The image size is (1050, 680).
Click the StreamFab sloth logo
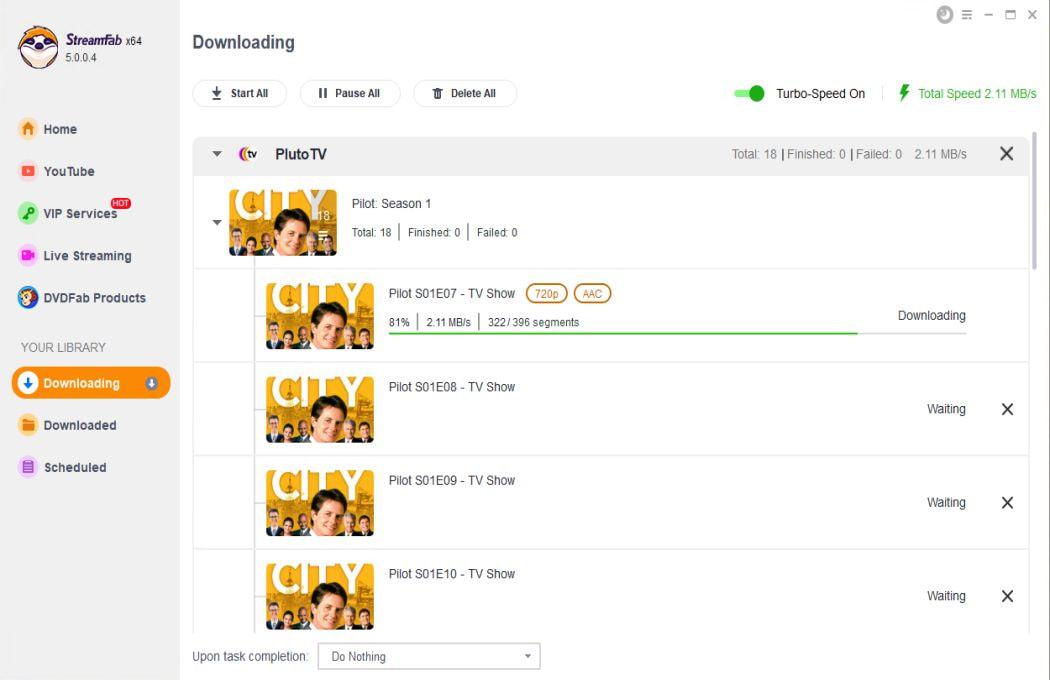[x=38, y=48]
